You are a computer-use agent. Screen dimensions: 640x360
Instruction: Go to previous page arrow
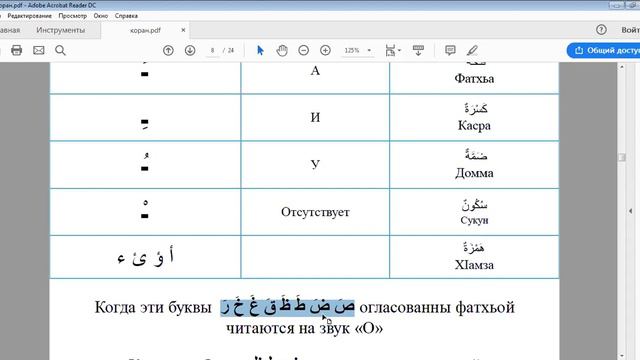click(168, 50)
